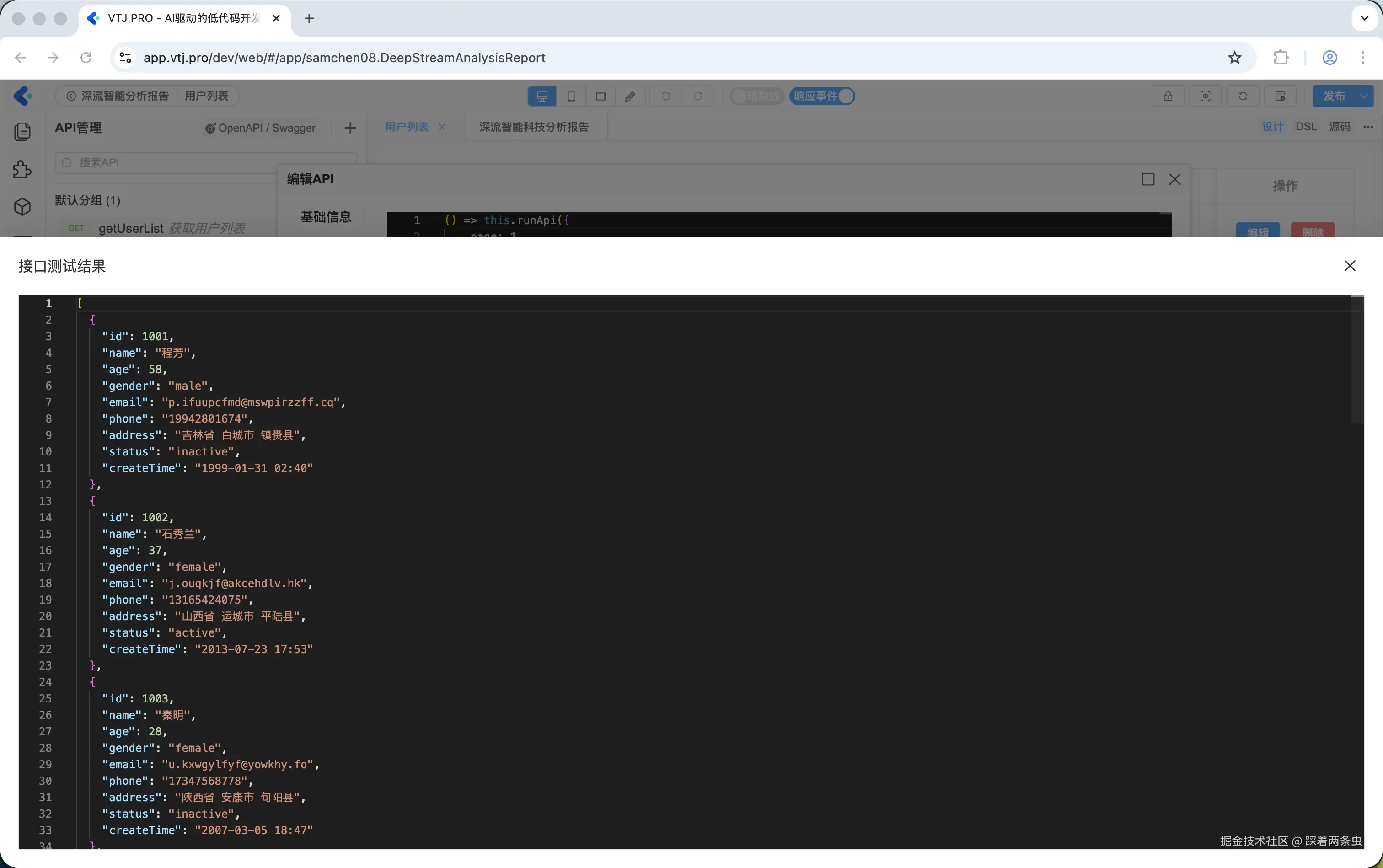Screen dimensions: 1383x868
Task: Click the redo icon in toolbar
Action: point(698,96)
